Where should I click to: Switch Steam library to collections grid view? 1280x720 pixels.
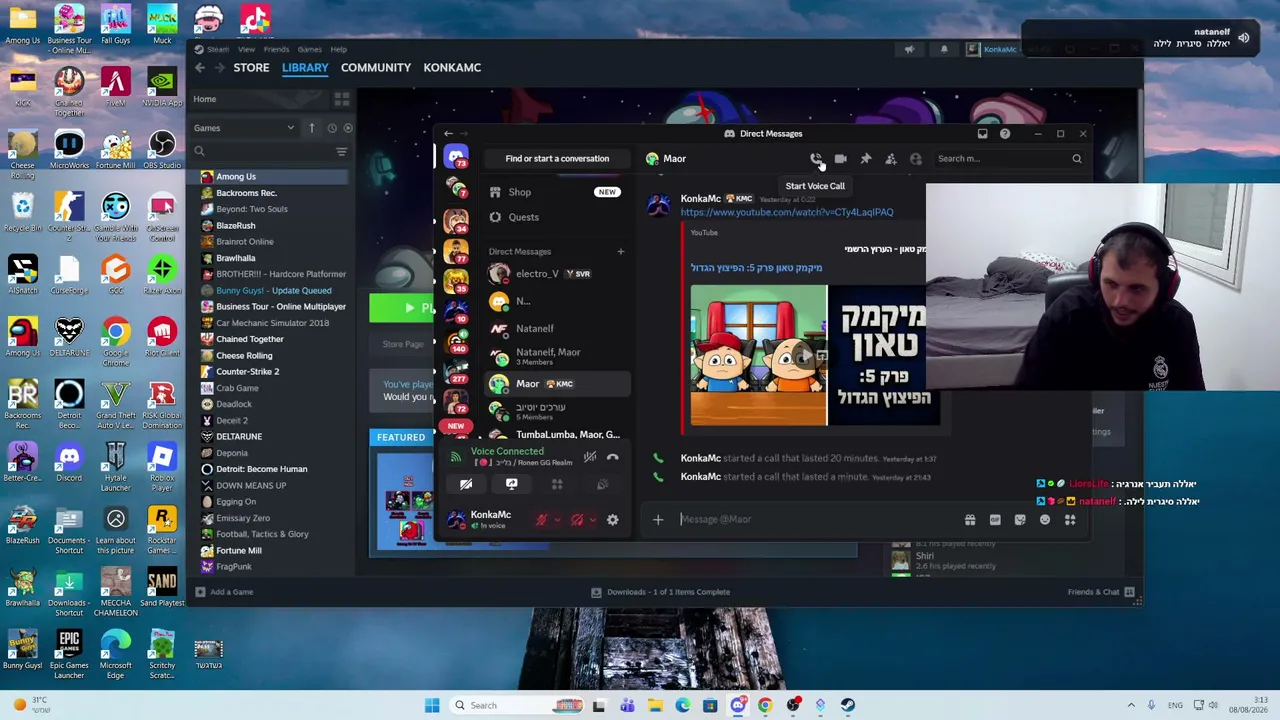342,99
